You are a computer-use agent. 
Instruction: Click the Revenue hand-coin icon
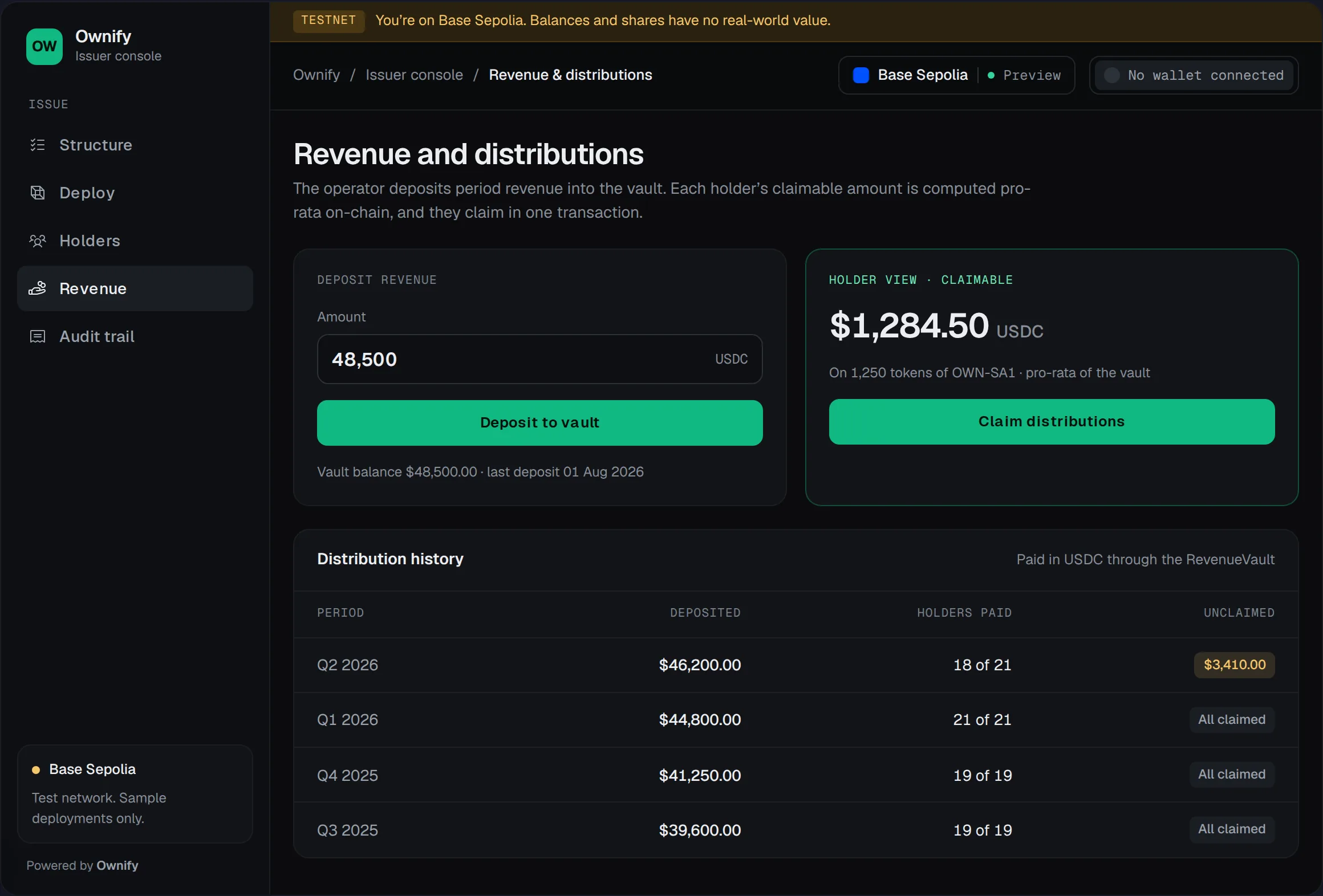coord(38,288)
